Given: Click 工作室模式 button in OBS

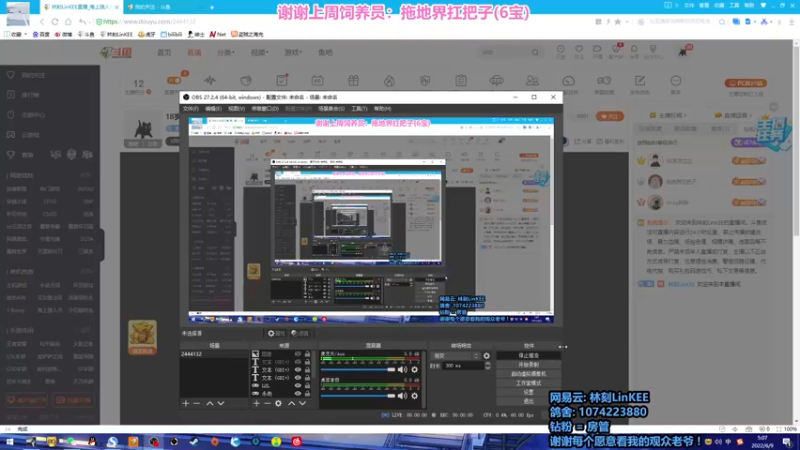Looking at the screenshot, I should [529, 383].
